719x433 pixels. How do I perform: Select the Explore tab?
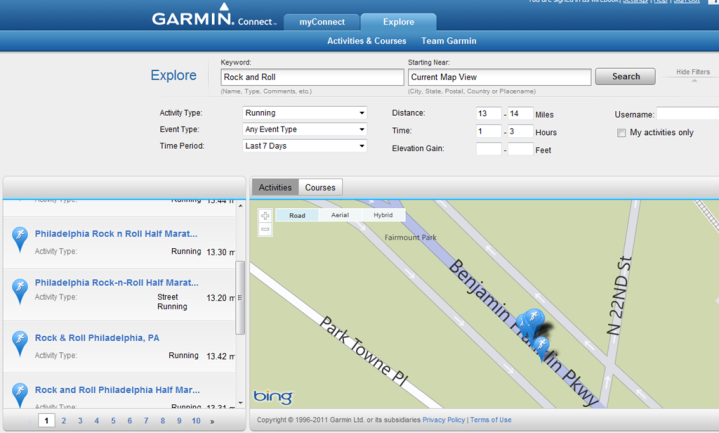tap(398, 22)
